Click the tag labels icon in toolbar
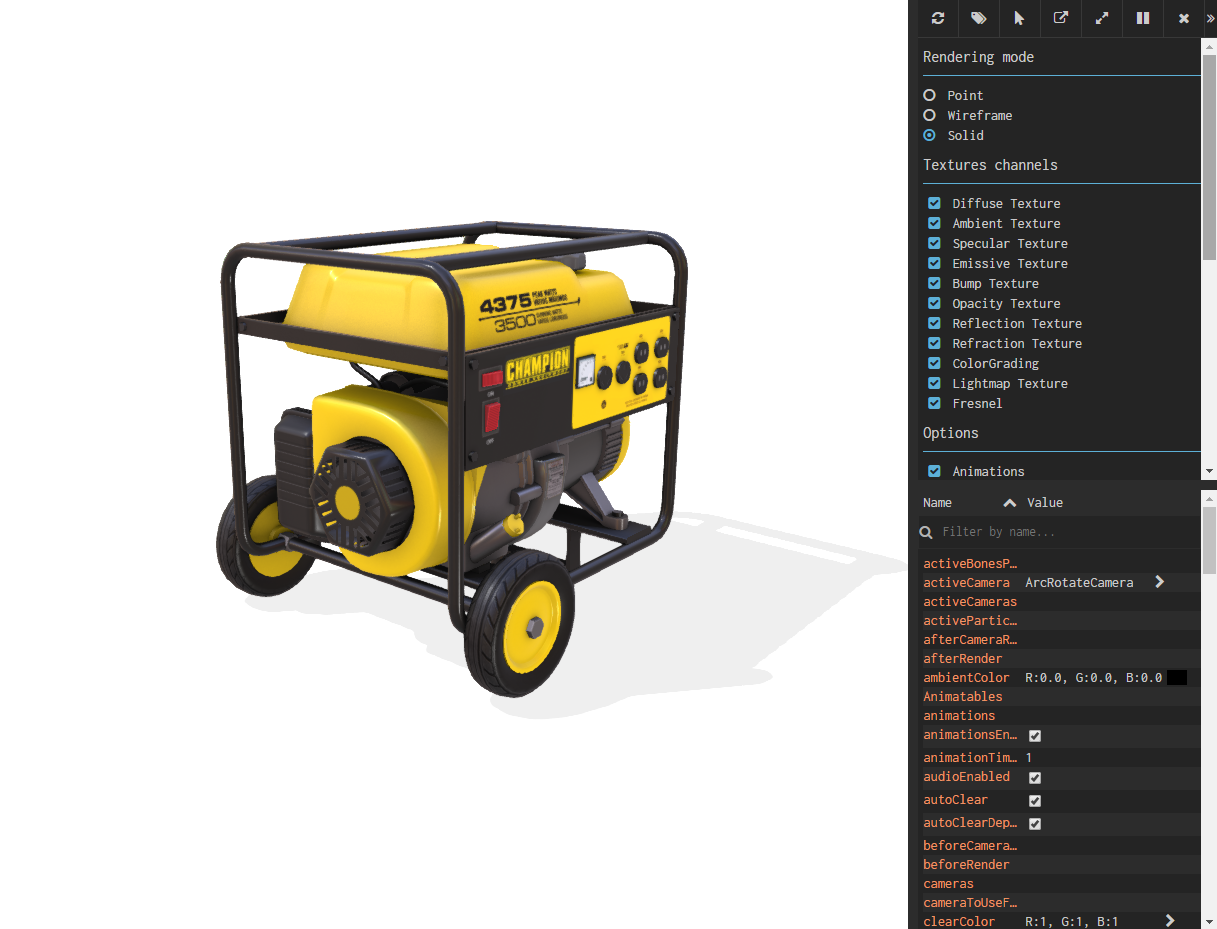Viewport: 1217px width, 929px height. (979, 18)
